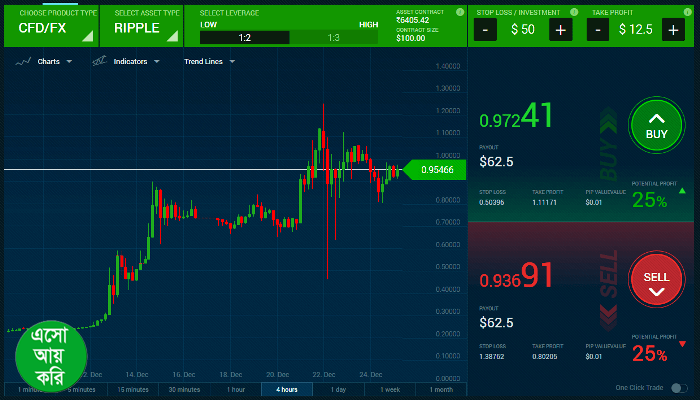Click the info icon beside Stop Loss / Investment
The width and height of the screenshot is (700, 400).
(x=572, y=10)
